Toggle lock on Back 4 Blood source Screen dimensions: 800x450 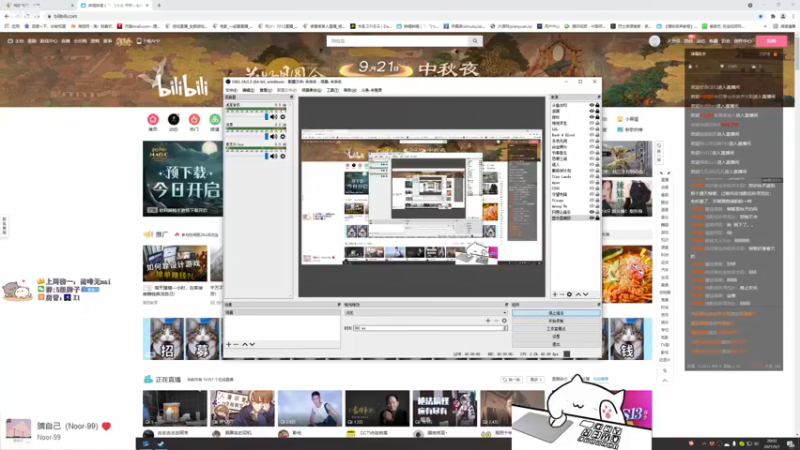point(597,135)
